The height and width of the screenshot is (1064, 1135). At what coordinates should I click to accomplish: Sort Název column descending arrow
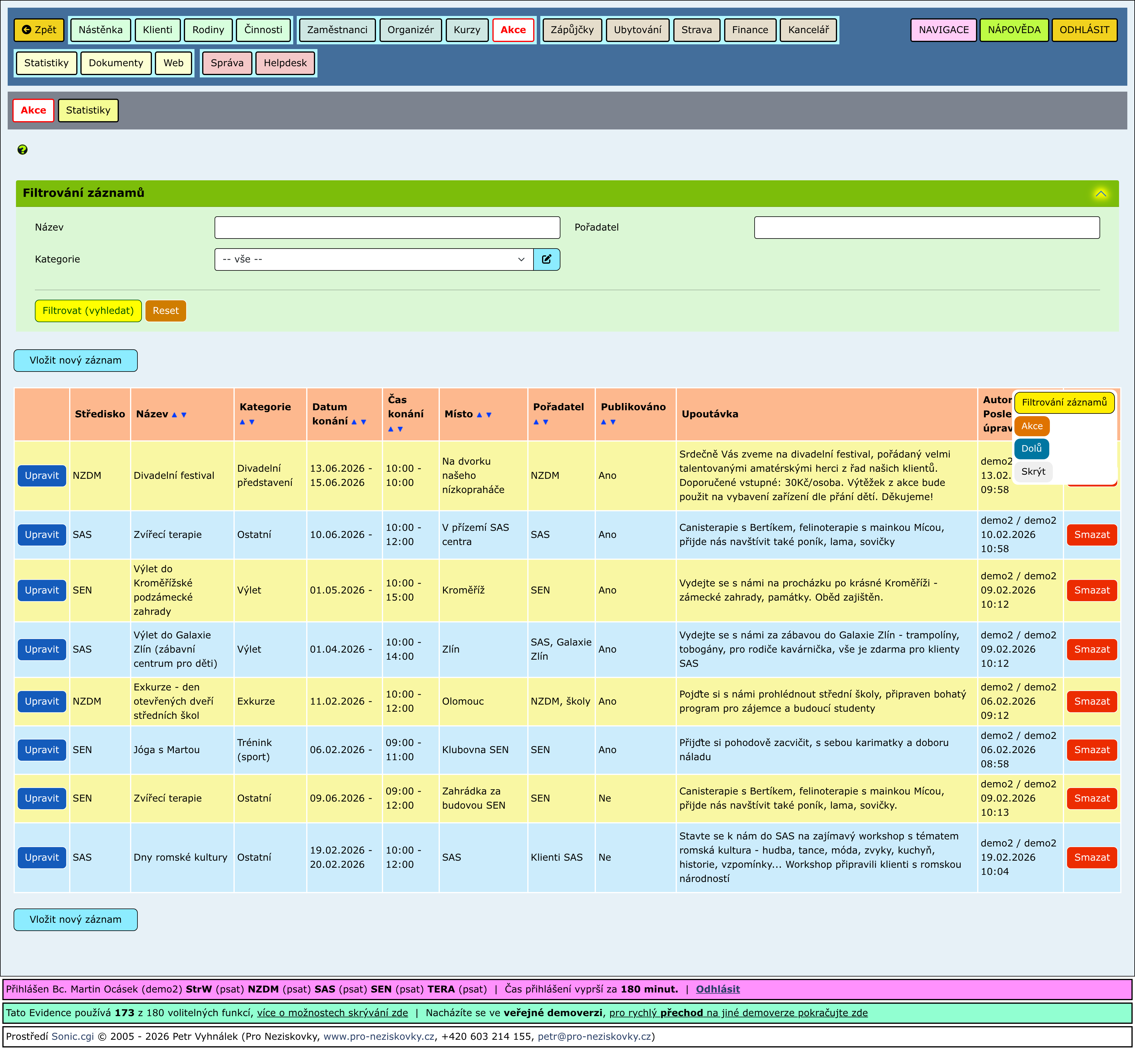184,415
